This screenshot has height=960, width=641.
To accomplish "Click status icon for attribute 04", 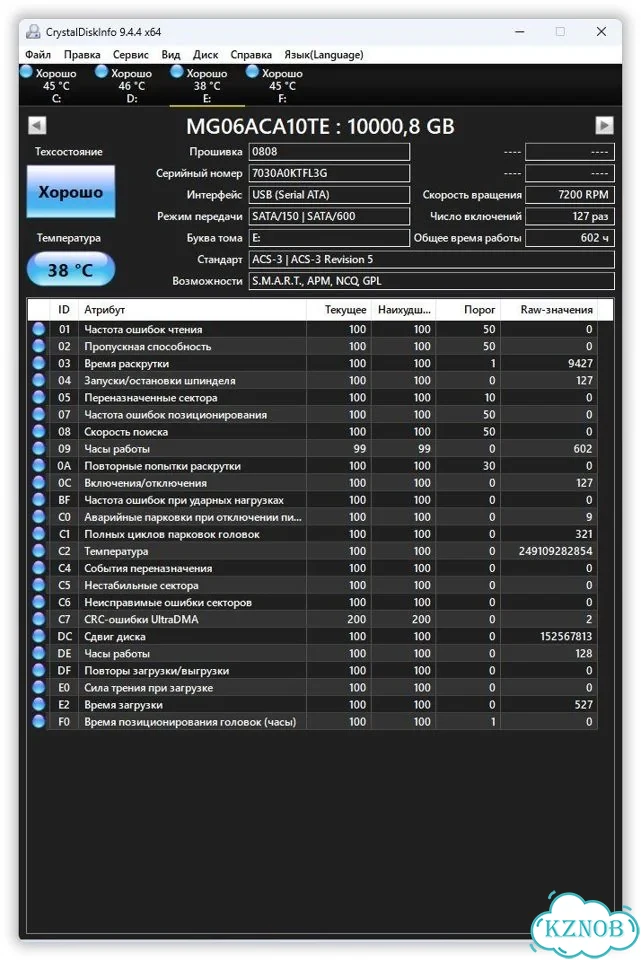I will (x=39, y=380).
